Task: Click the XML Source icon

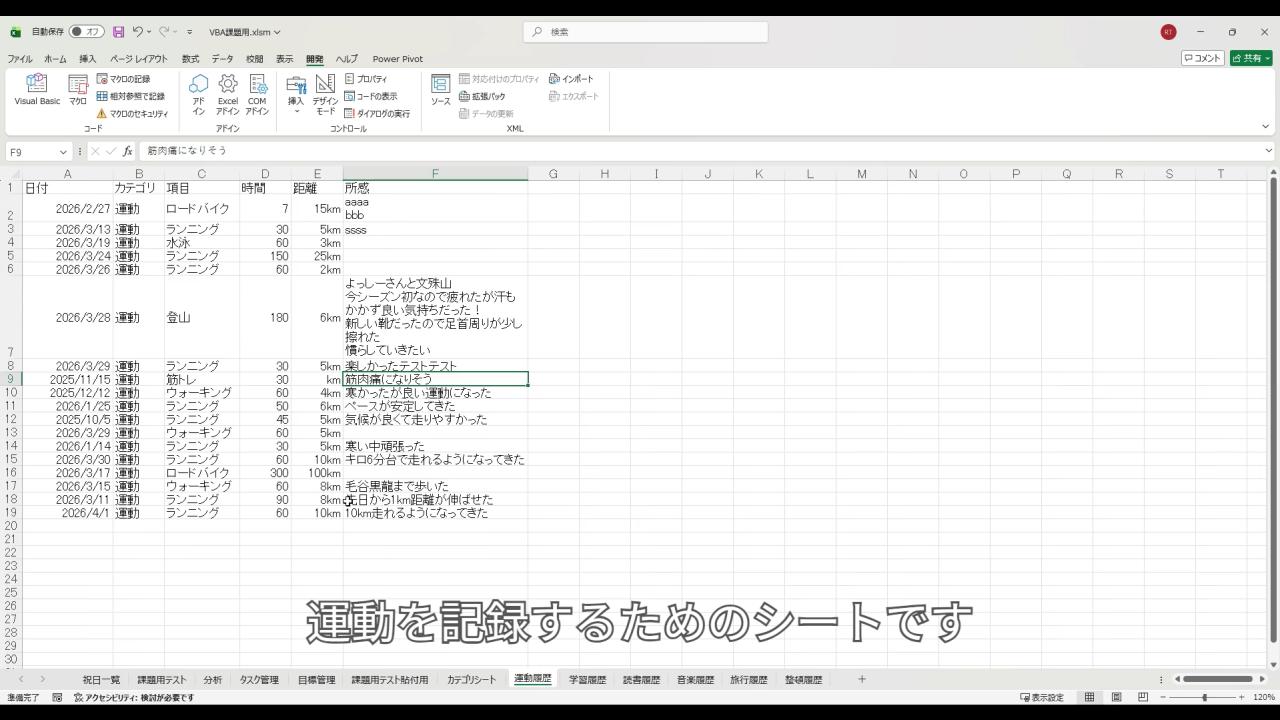Action: [440, 90]
